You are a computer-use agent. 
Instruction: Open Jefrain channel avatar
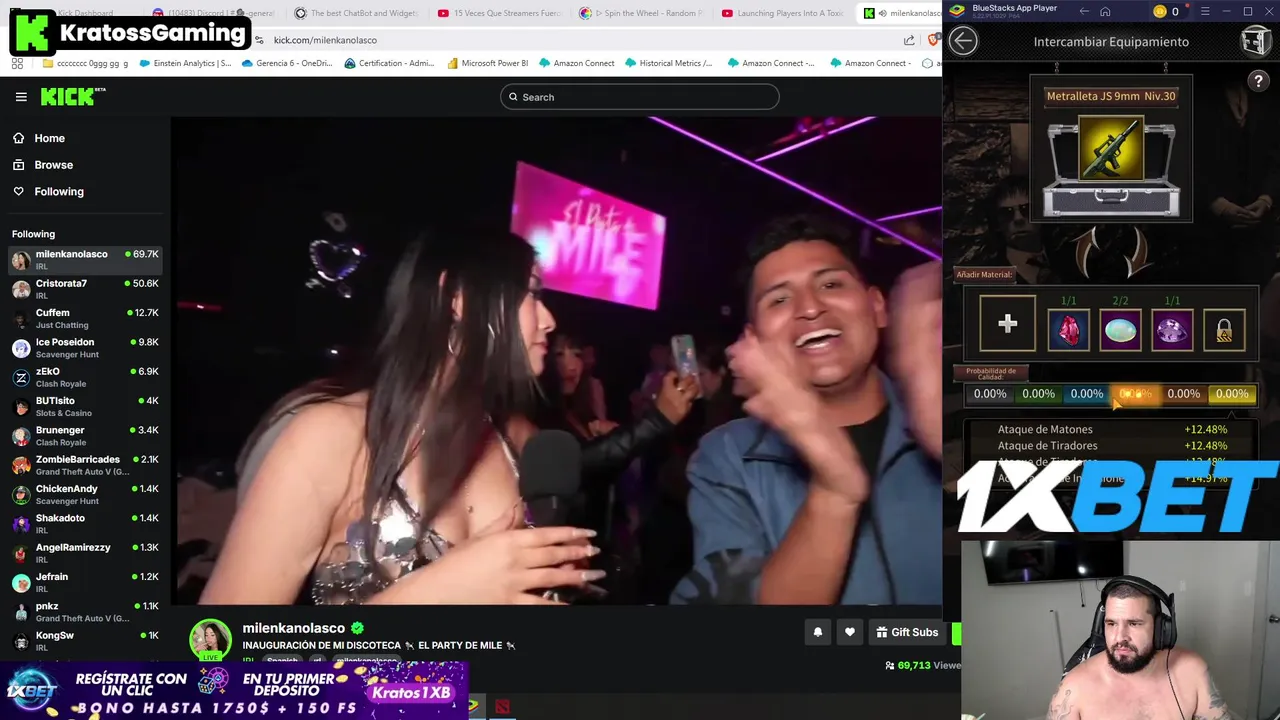[x=21, y=582]
